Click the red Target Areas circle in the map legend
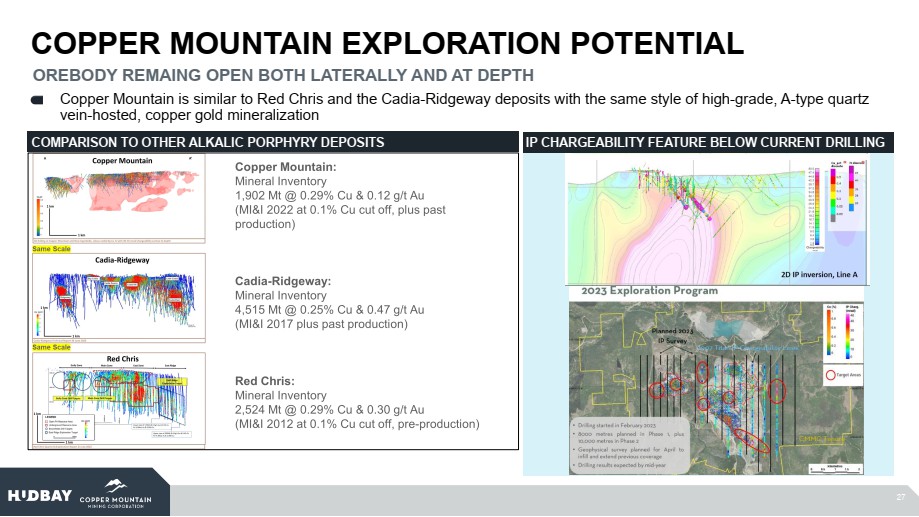The height and width of the screenshot is (517, 919). 828,377
